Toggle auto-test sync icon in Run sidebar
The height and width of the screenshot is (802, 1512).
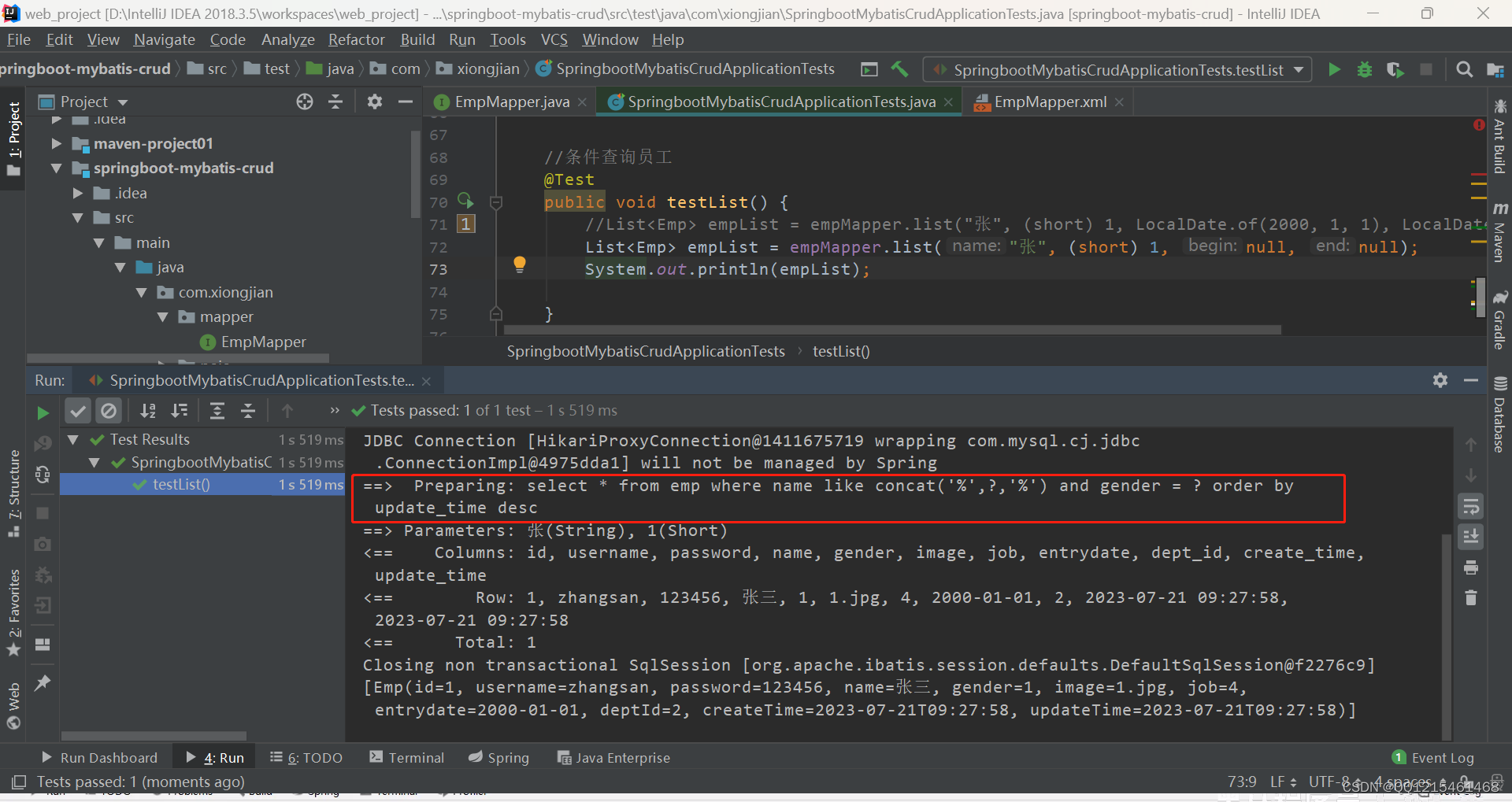tap(43, 475)
